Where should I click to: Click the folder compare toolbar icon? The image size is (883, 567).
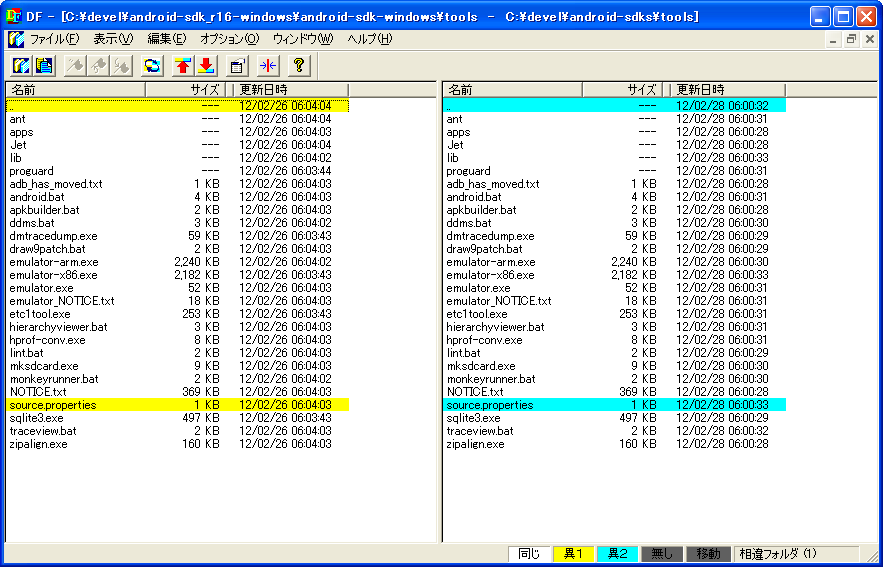point(21,66)
